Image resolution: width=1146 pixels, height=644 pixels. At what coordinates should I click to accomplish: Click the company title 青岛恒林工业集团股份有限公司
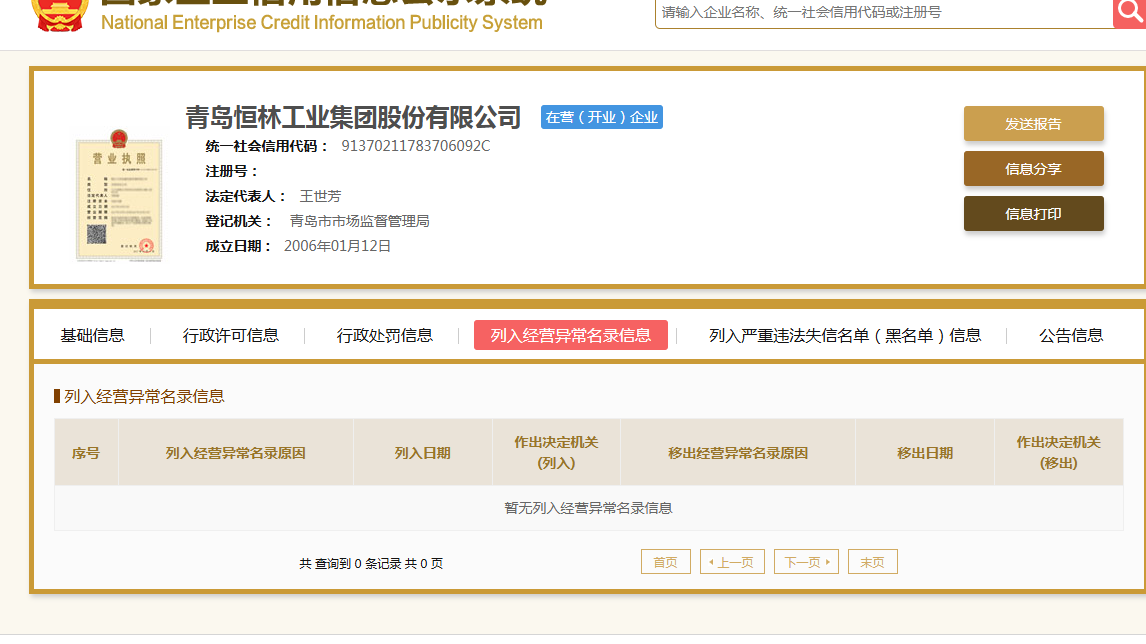click(353, 117)
